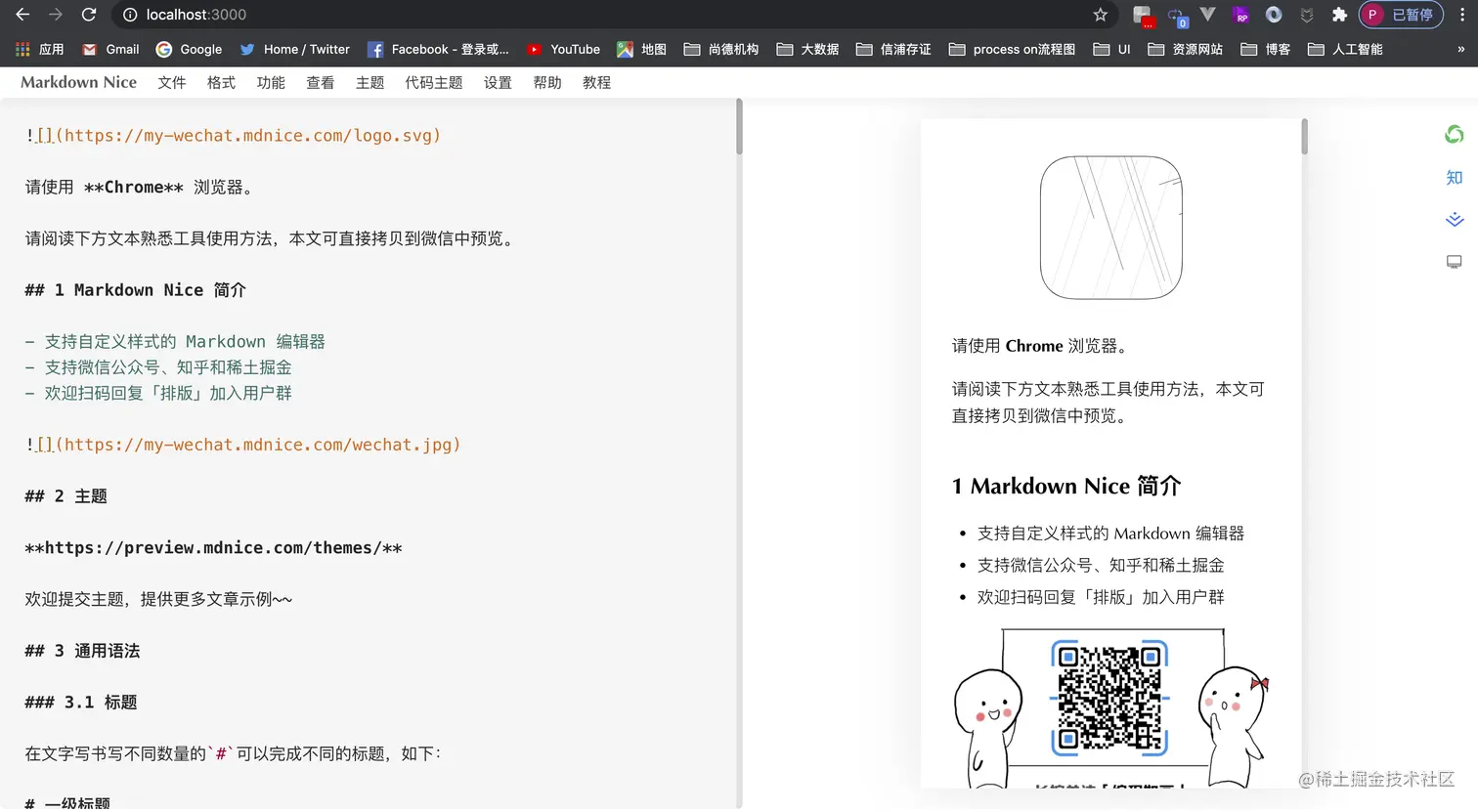Expand the 博客 bookmark folder
The image size is (1478, 812).
[x=1265, y=49]
